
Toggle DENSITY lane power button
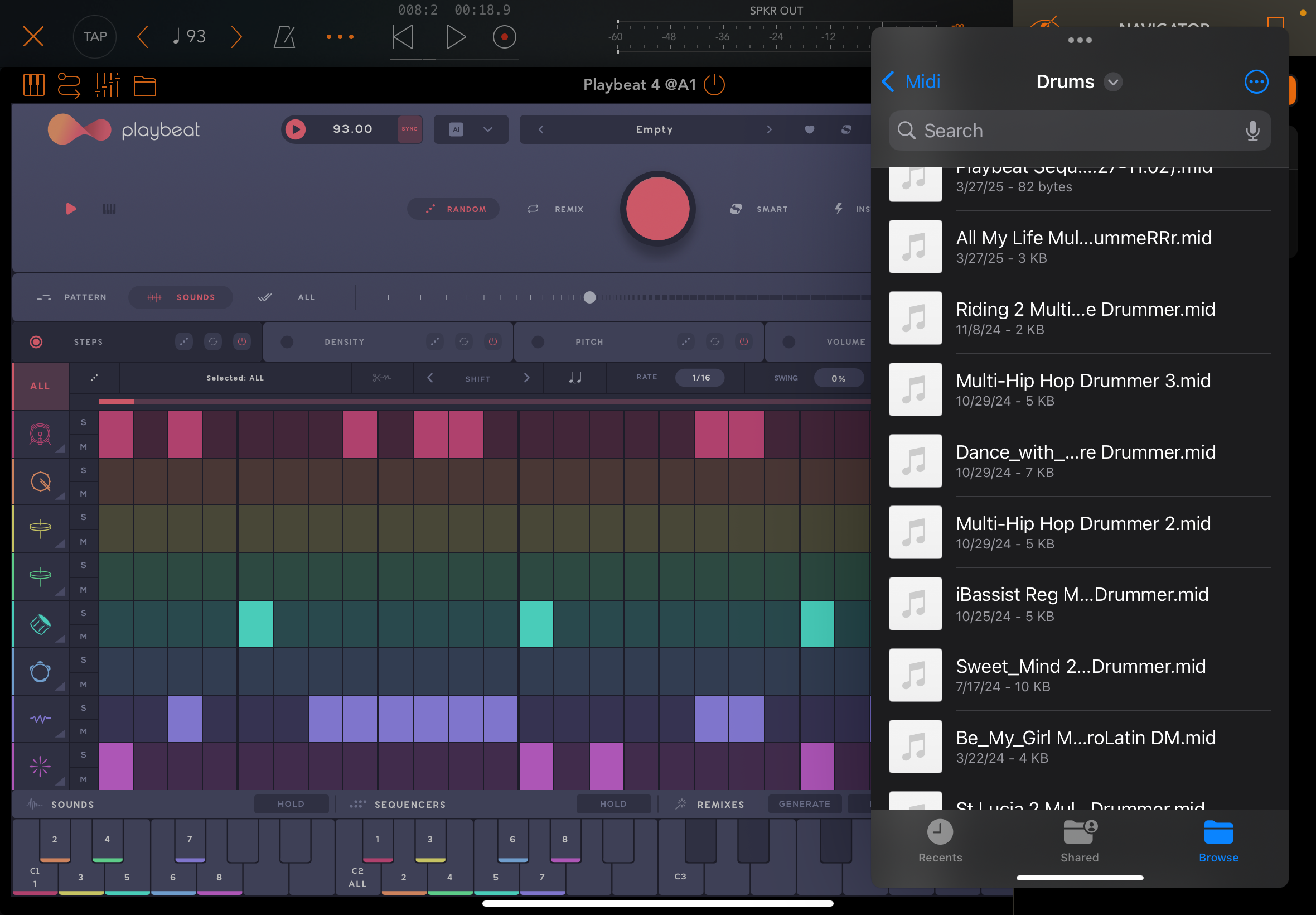493,341
